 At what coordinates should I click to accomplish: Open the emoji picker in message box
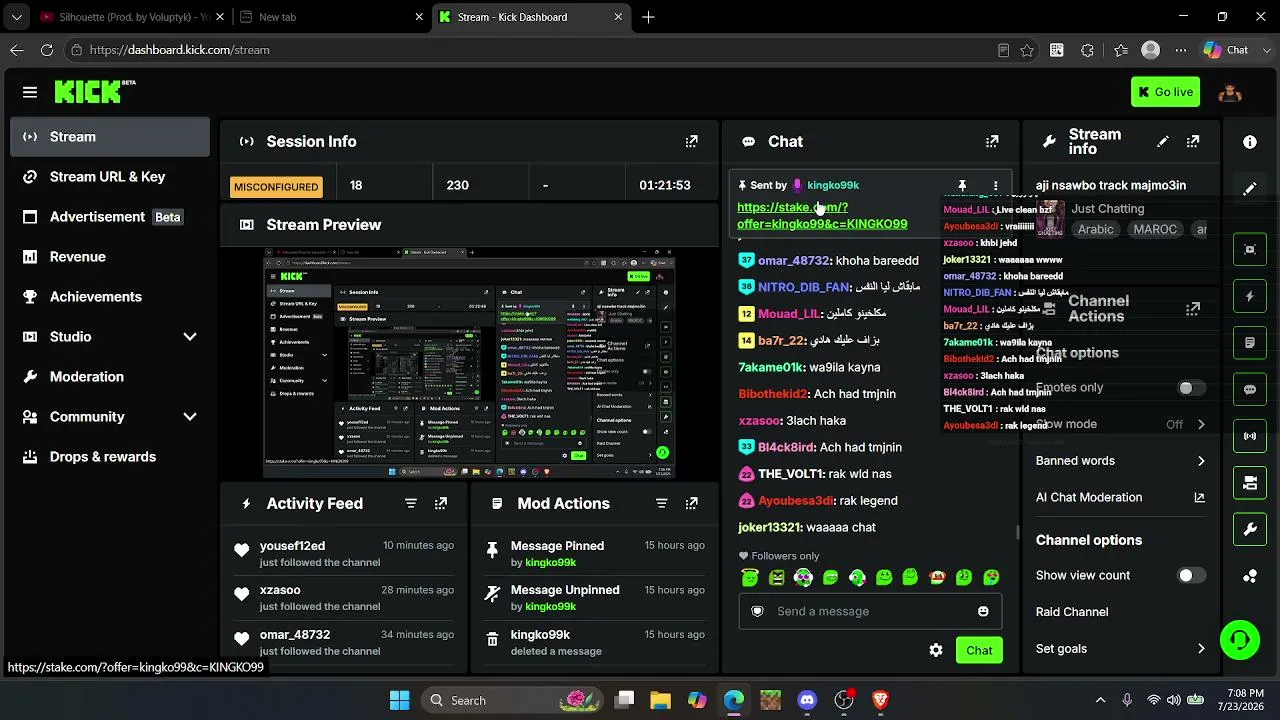983,611
